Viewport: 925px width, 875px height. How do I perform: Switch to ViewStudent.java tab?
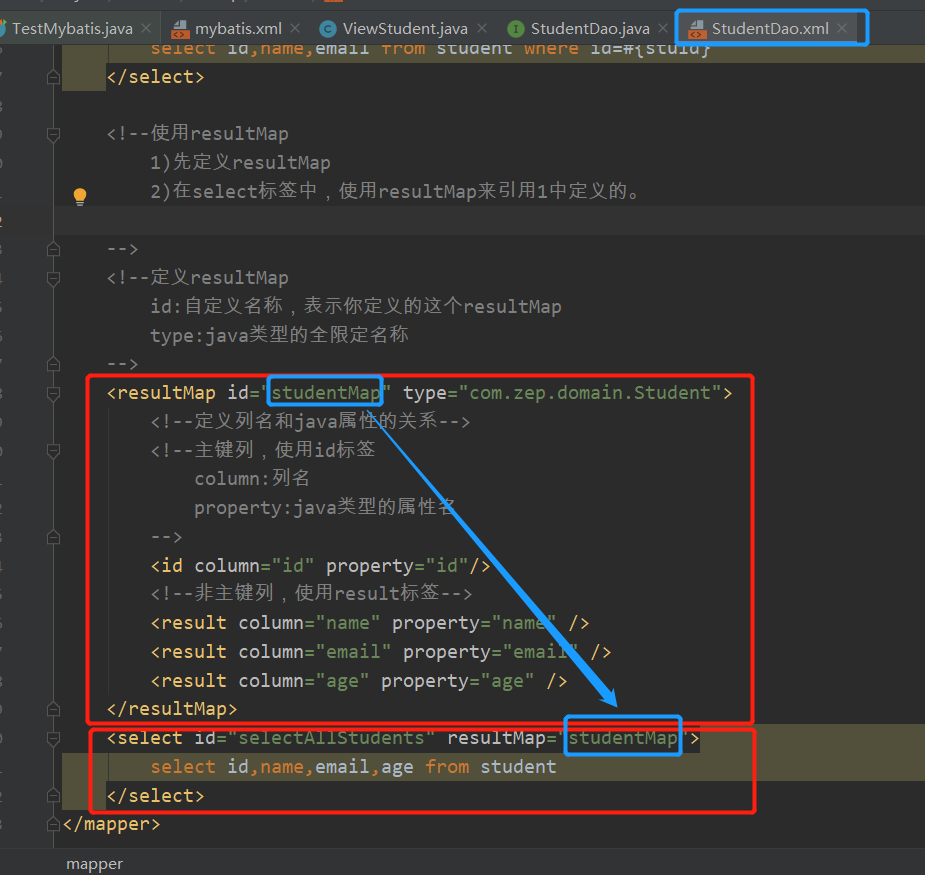point(405,28)
